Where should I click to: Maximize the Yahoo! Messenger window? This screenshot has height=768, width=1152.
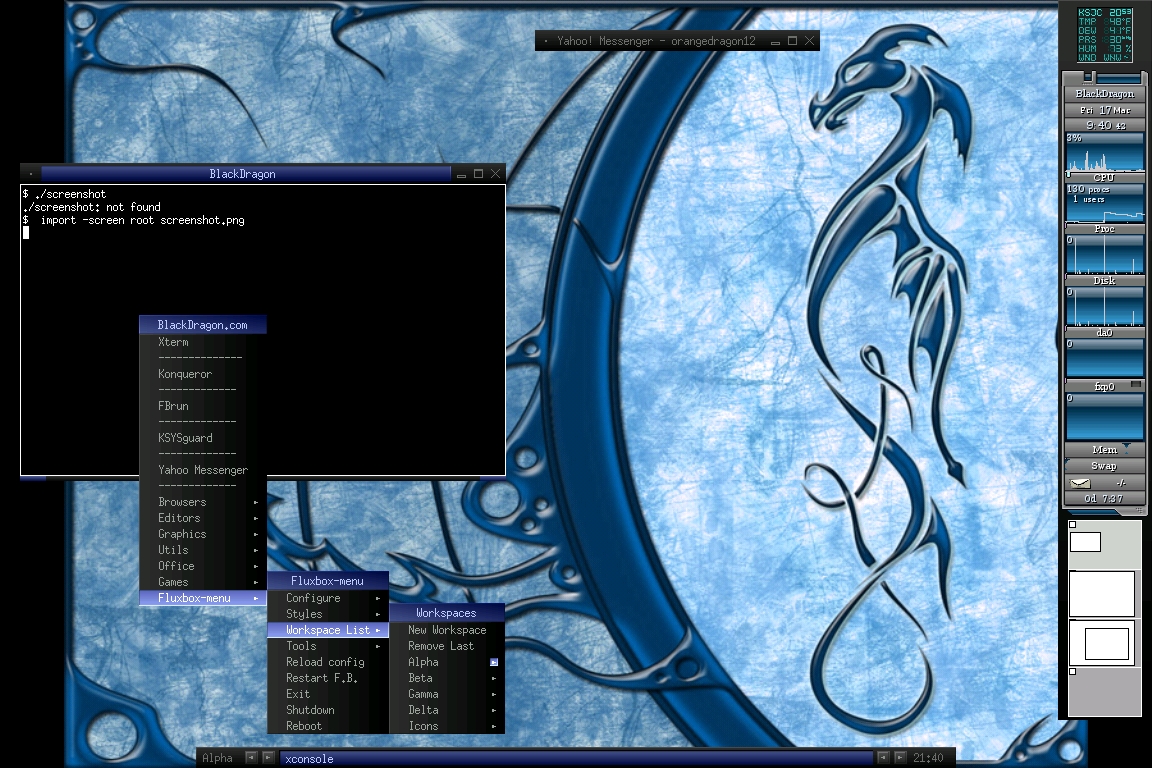(792, 41)
